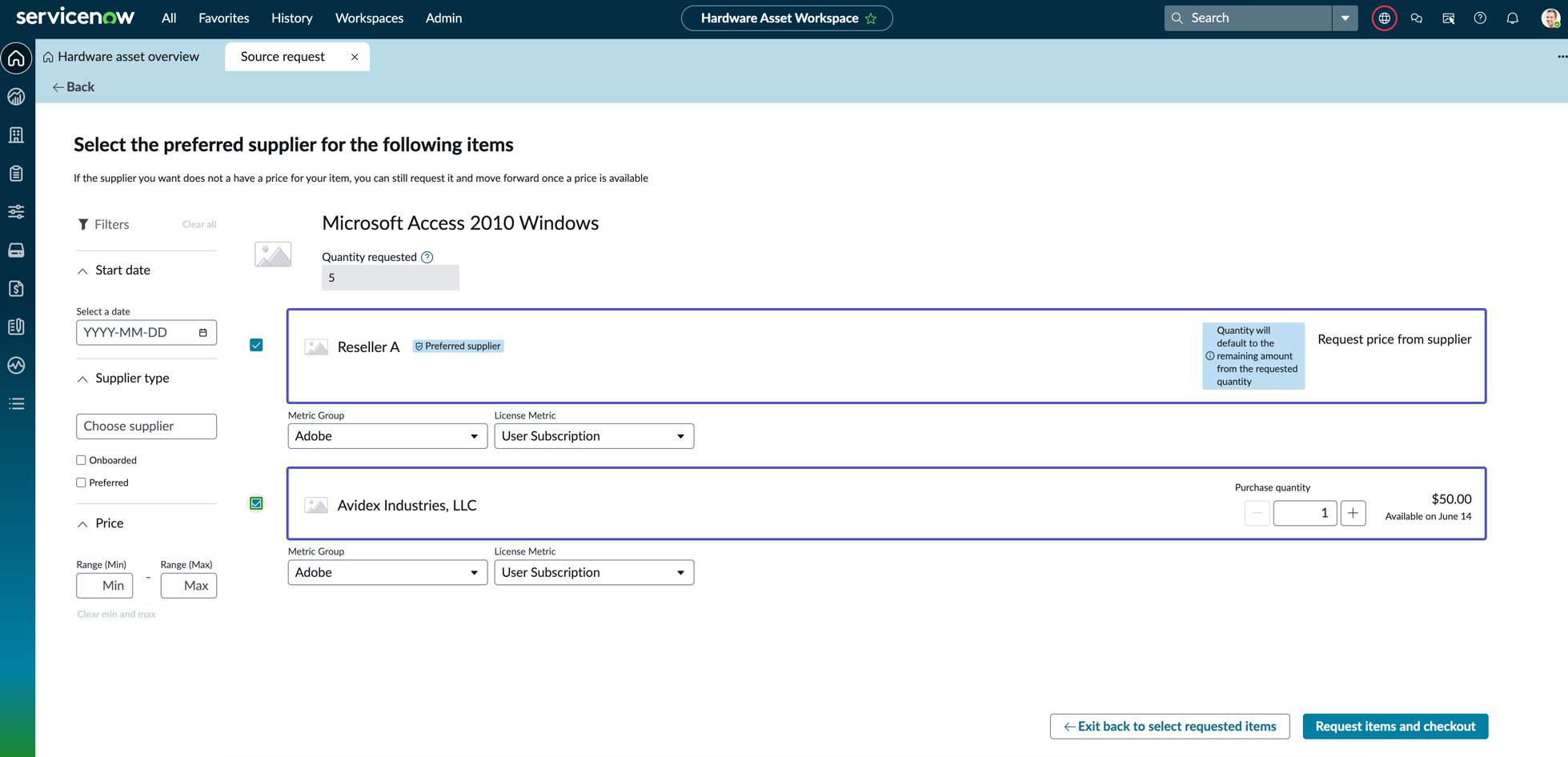Open Reseller A License Metric dropdown
Image resolution: width=1568 pixels, height=757 pixels.
(594, 436)
